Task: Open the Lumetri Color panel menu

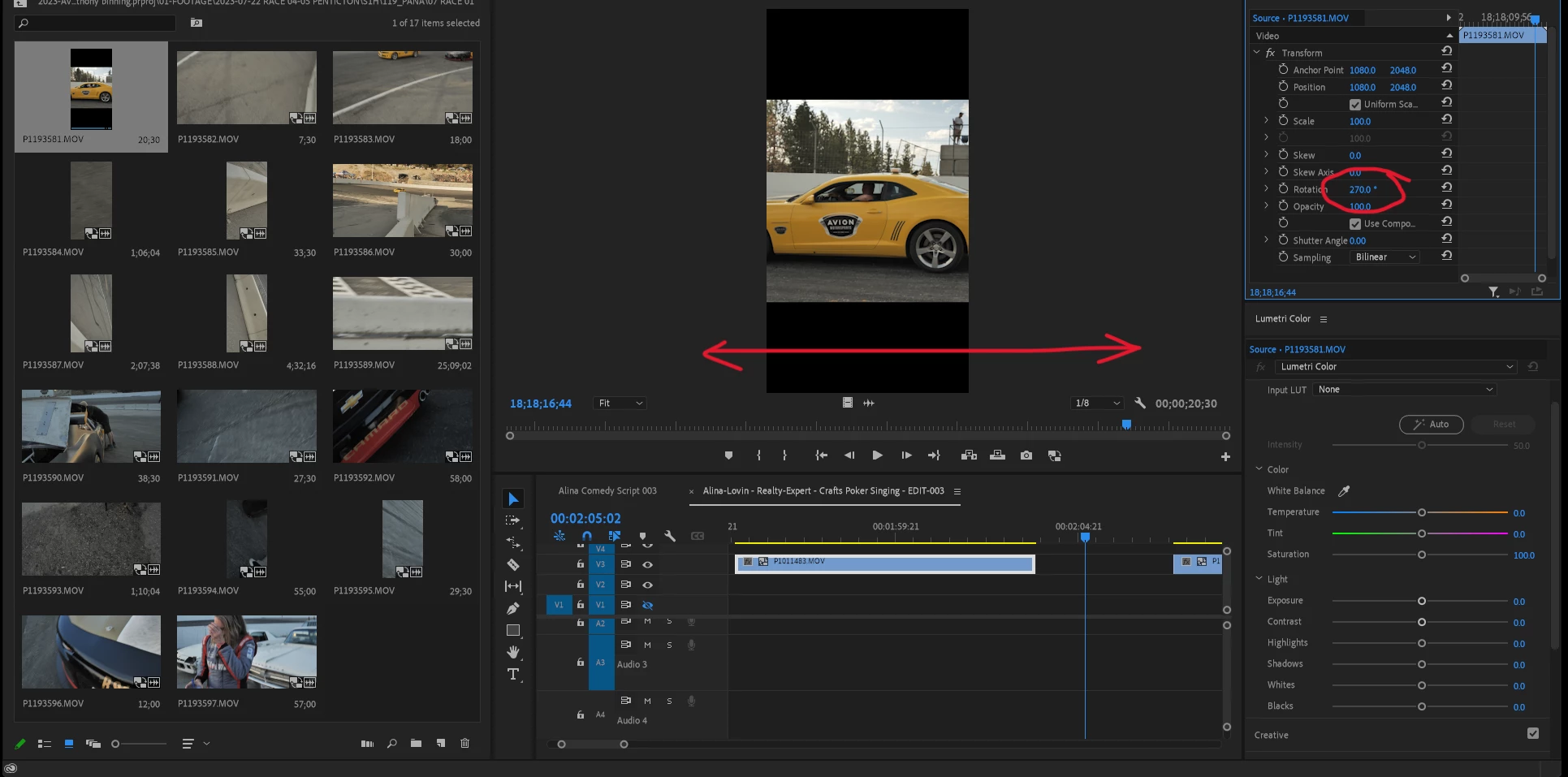Action: click(1324, 319)
